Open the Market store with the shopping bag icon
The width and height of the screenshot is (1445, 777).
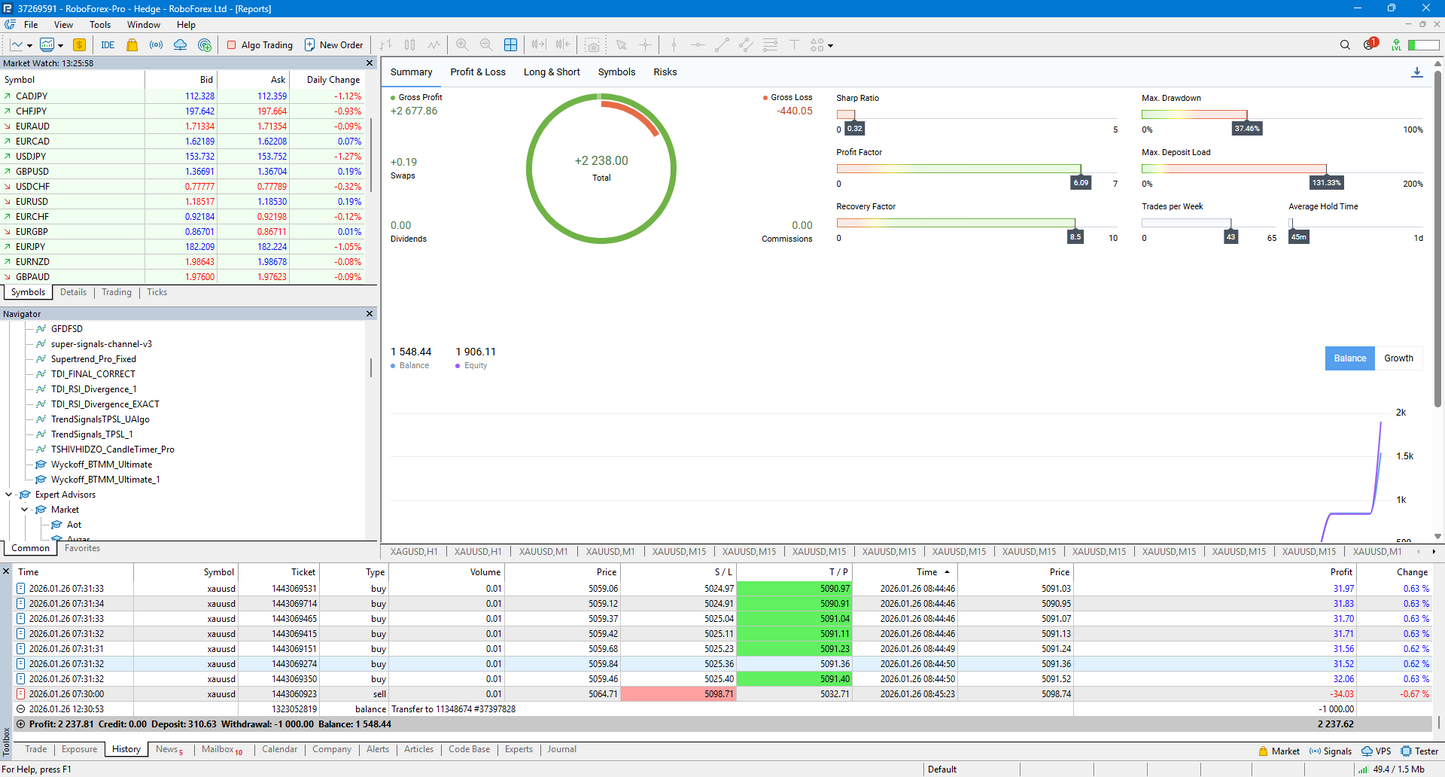click(131, 45)
